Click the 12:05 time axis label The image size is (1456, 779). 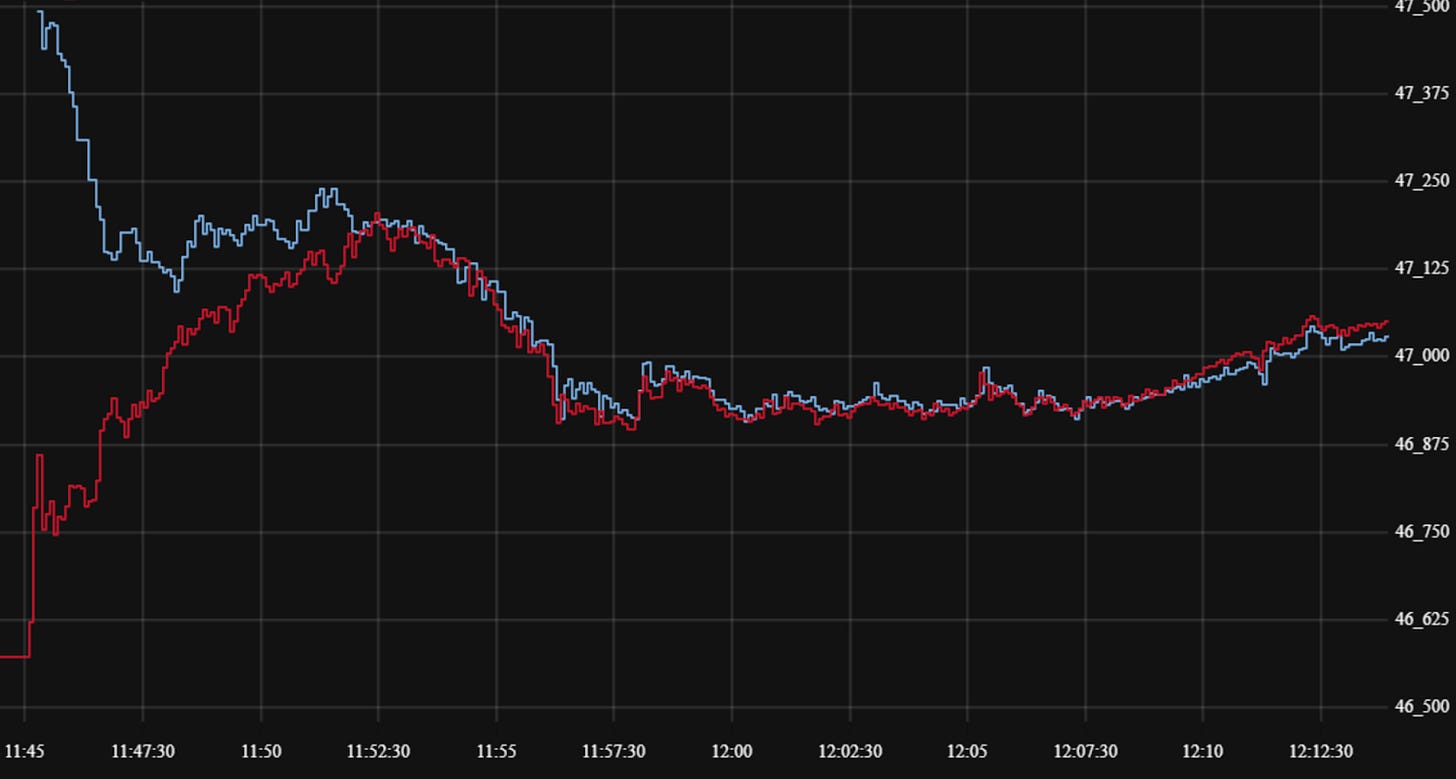pyautogui.click(x=967, y=751)
